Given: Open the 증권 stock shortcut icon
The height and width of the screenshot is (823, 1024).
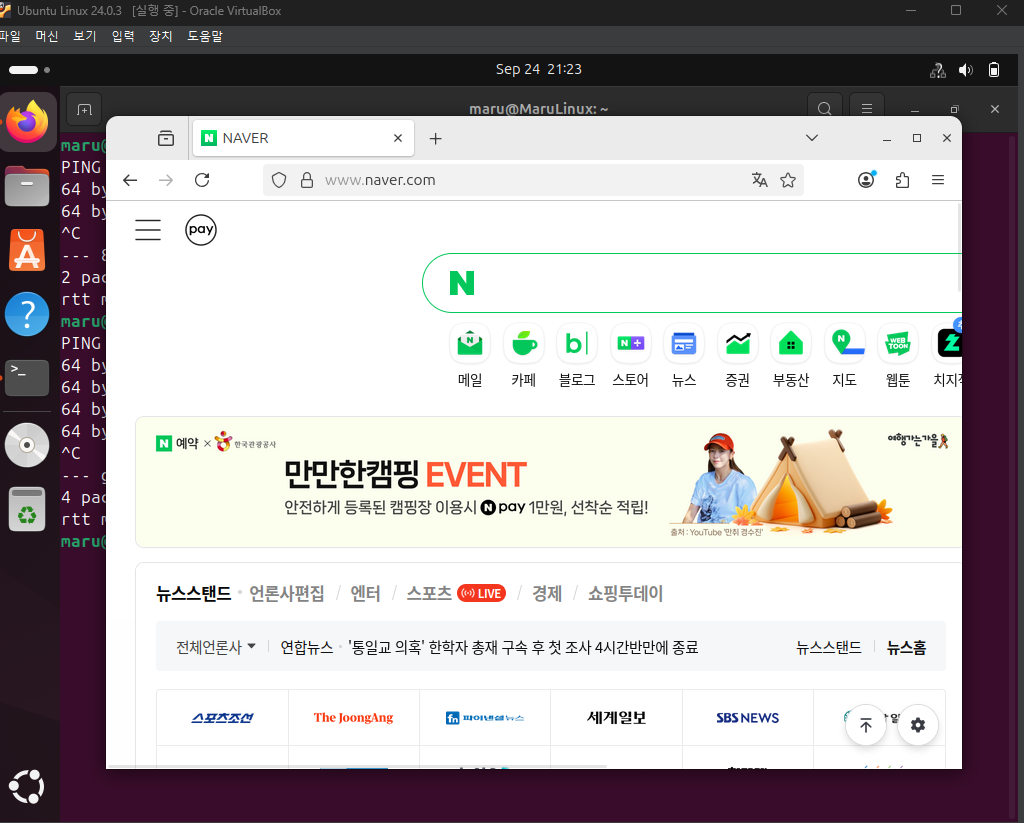Looking at the screenshot, I should pyautogui.click(x=738, y=343).
